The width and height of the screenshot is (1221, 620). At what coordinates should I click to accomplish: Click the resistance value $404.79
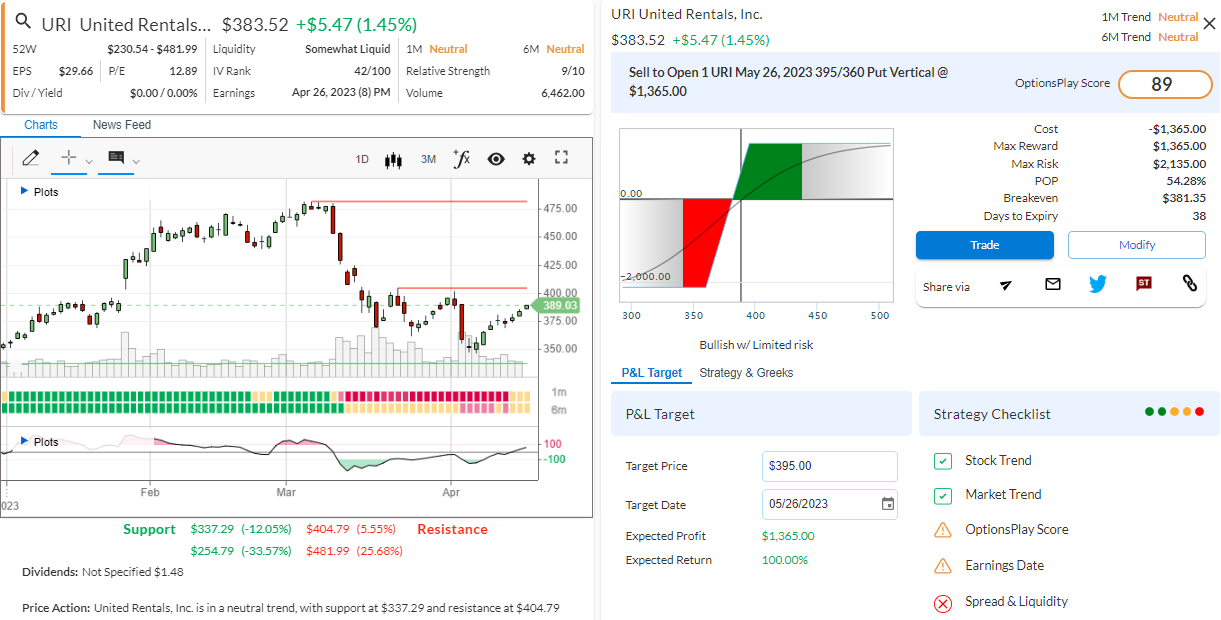click(328, 529)
